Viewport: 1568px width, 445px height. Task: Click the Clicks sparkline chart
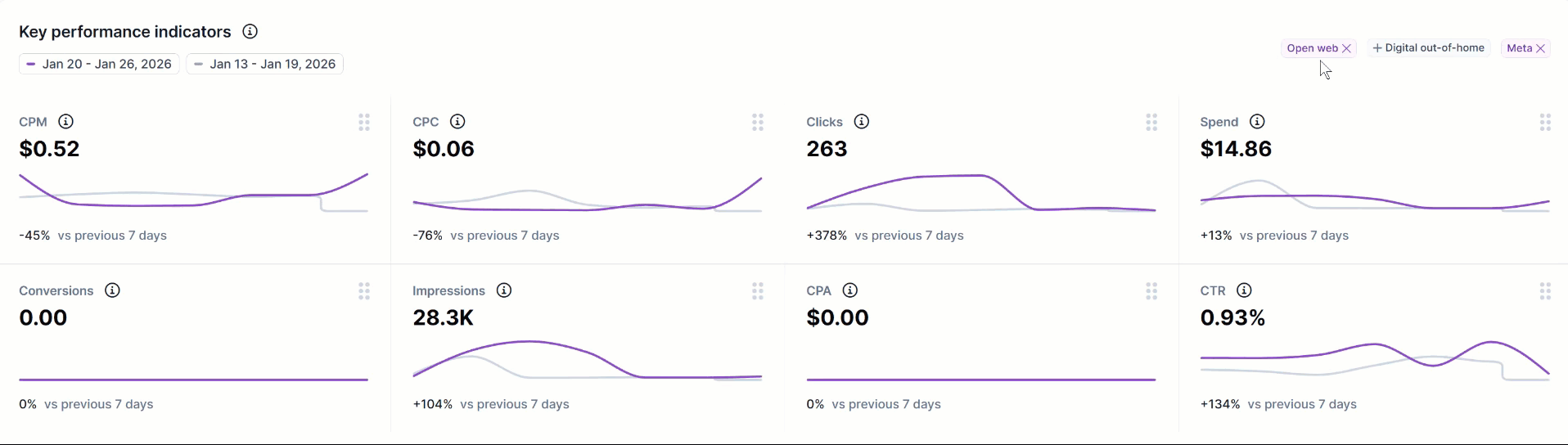click(980, 193)
